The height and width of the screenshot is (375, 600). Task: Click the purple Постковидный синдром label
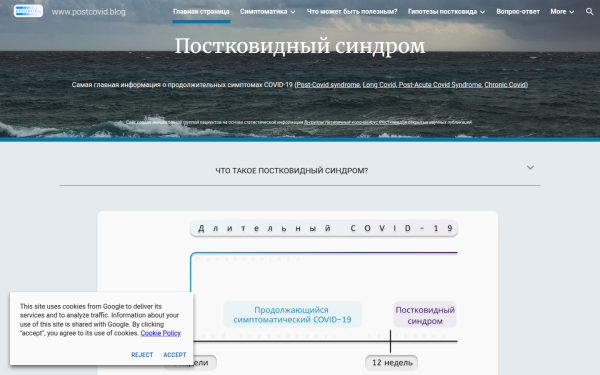click(x=425, y=315)
